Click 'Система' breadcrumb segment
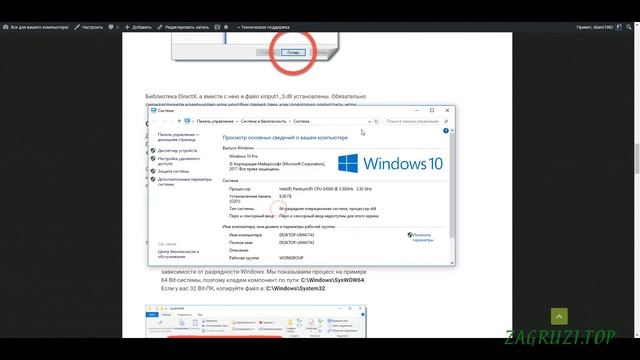 tap(301, 121)
